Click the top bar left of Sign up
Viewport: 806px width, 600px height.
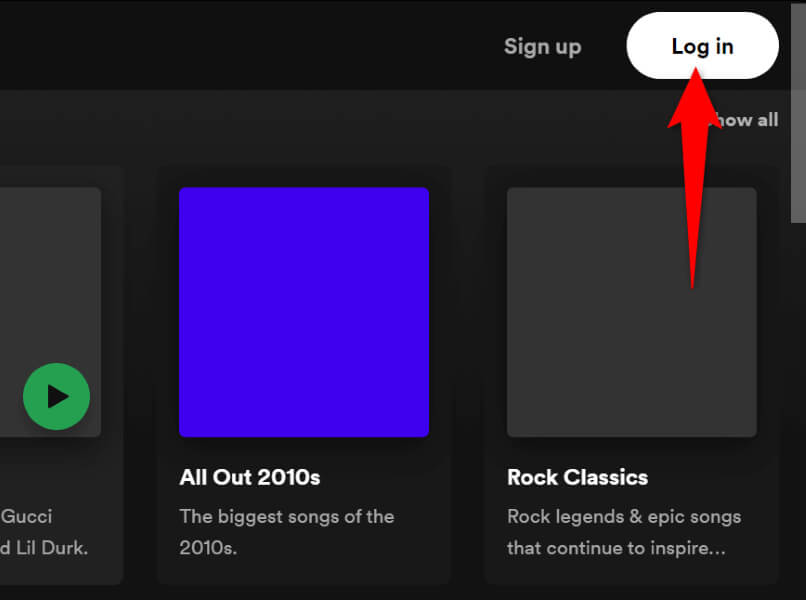tap(250, 46)
